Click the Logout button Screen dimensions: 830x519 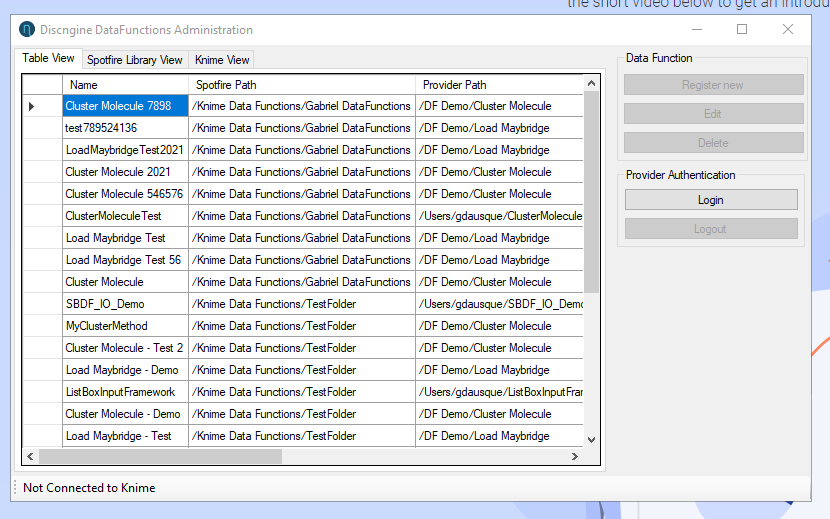(x=711, y=229)
